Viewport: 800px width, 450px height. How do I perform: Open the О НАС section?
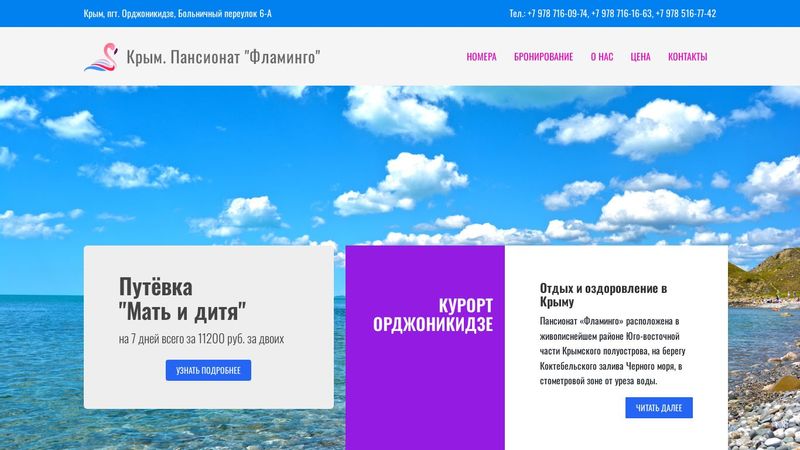(x=602, y=57)
